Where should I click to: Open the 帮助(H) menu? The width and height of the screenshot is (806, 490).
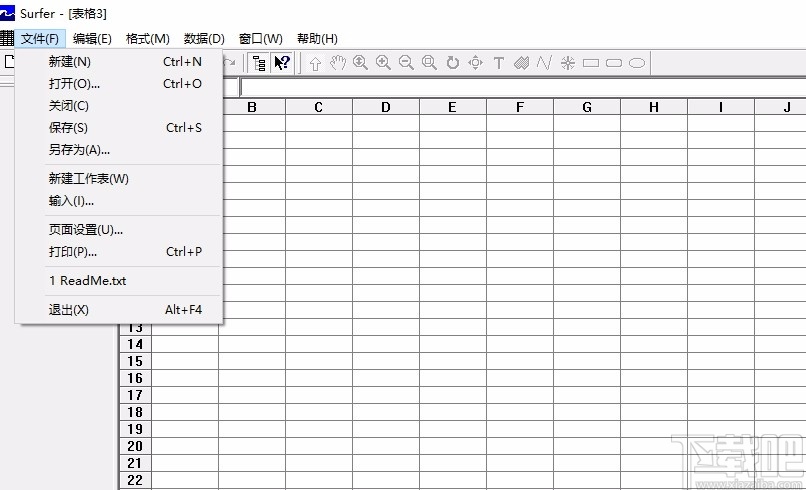317,39
